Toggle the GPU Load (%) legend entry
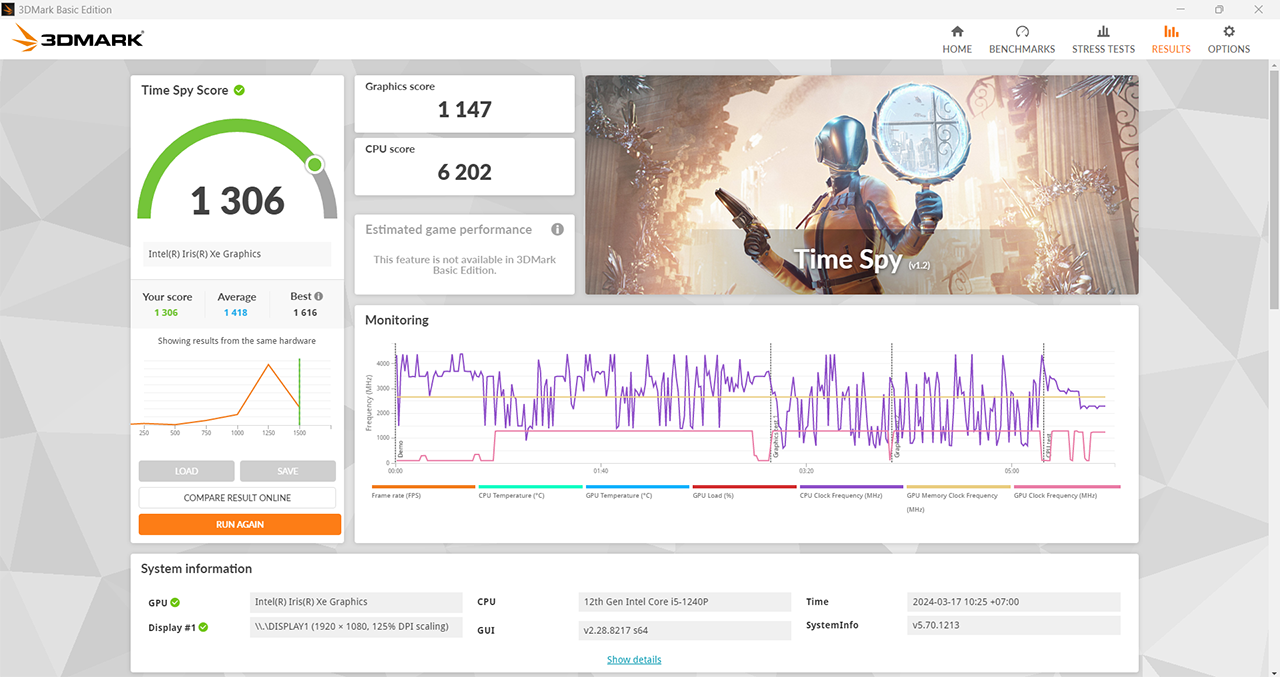The height and width of the screenshot is (677, 1280). (x=744, y=492)
